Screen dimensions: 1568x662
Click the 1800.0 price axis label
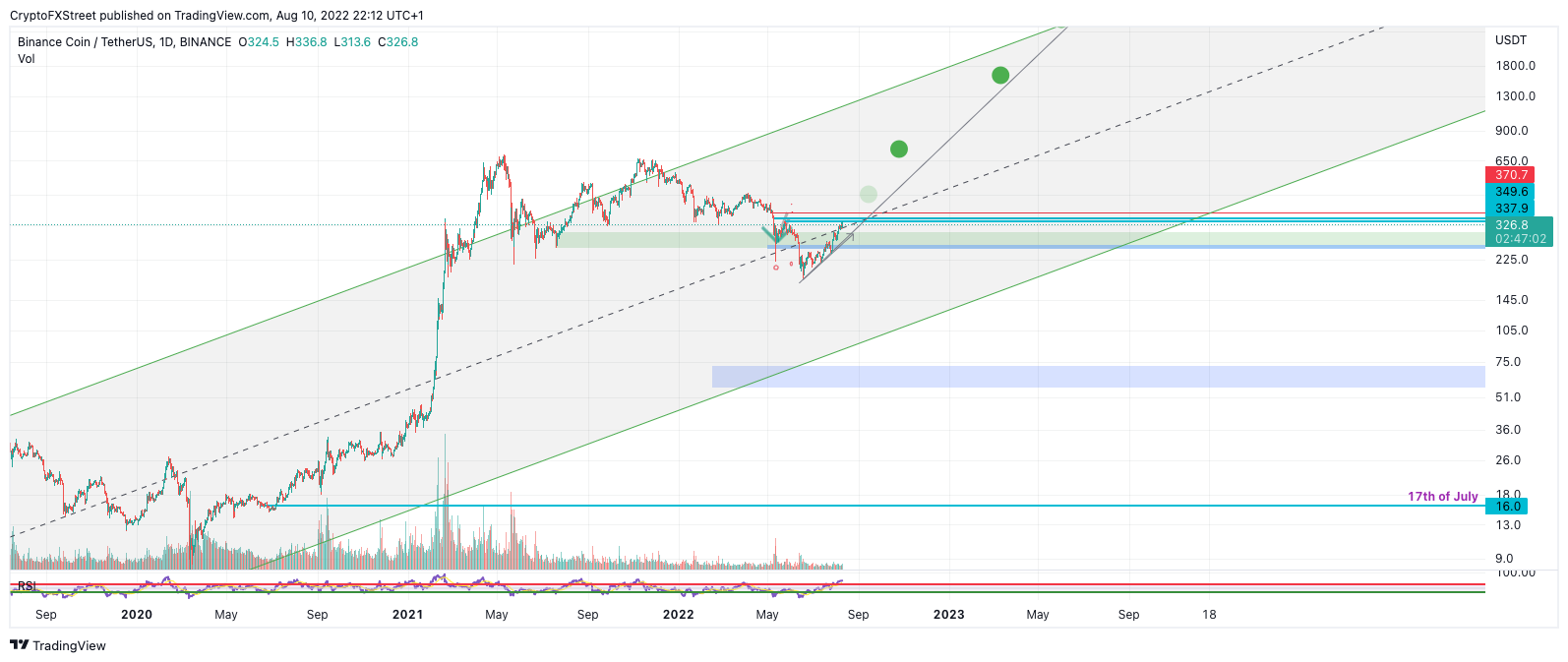point(1515,66)
